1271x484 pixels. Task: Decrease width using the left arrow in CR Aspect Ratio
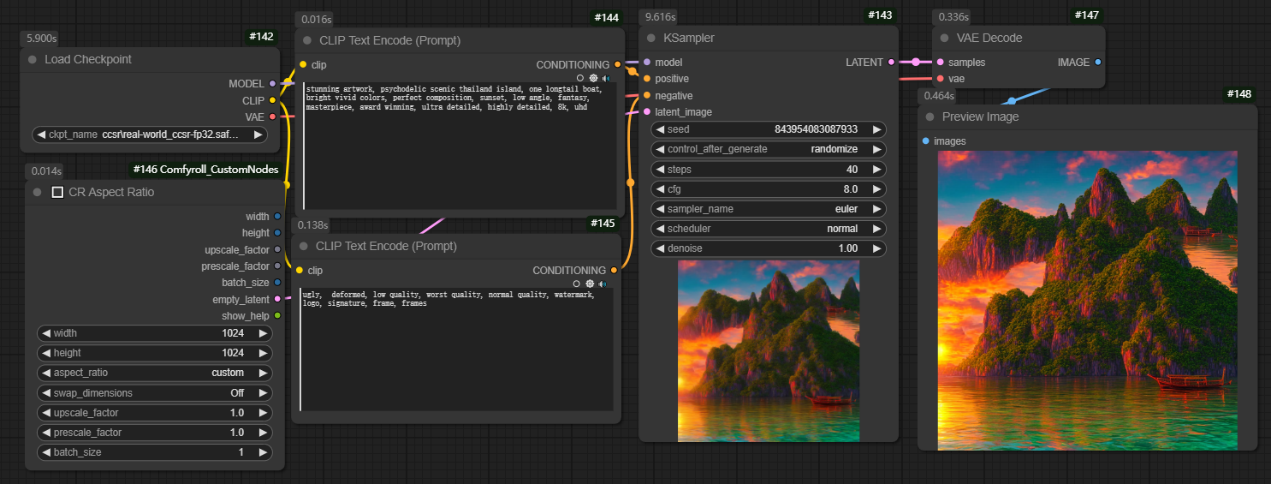(x=46, y=333)
